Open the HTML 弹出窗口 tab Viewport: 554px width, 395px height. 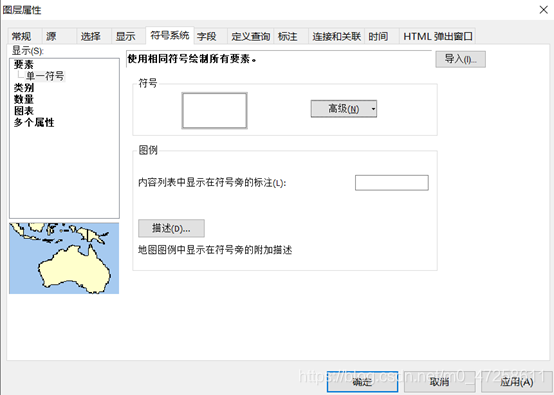pyautogui.click(x=437, y=36)
